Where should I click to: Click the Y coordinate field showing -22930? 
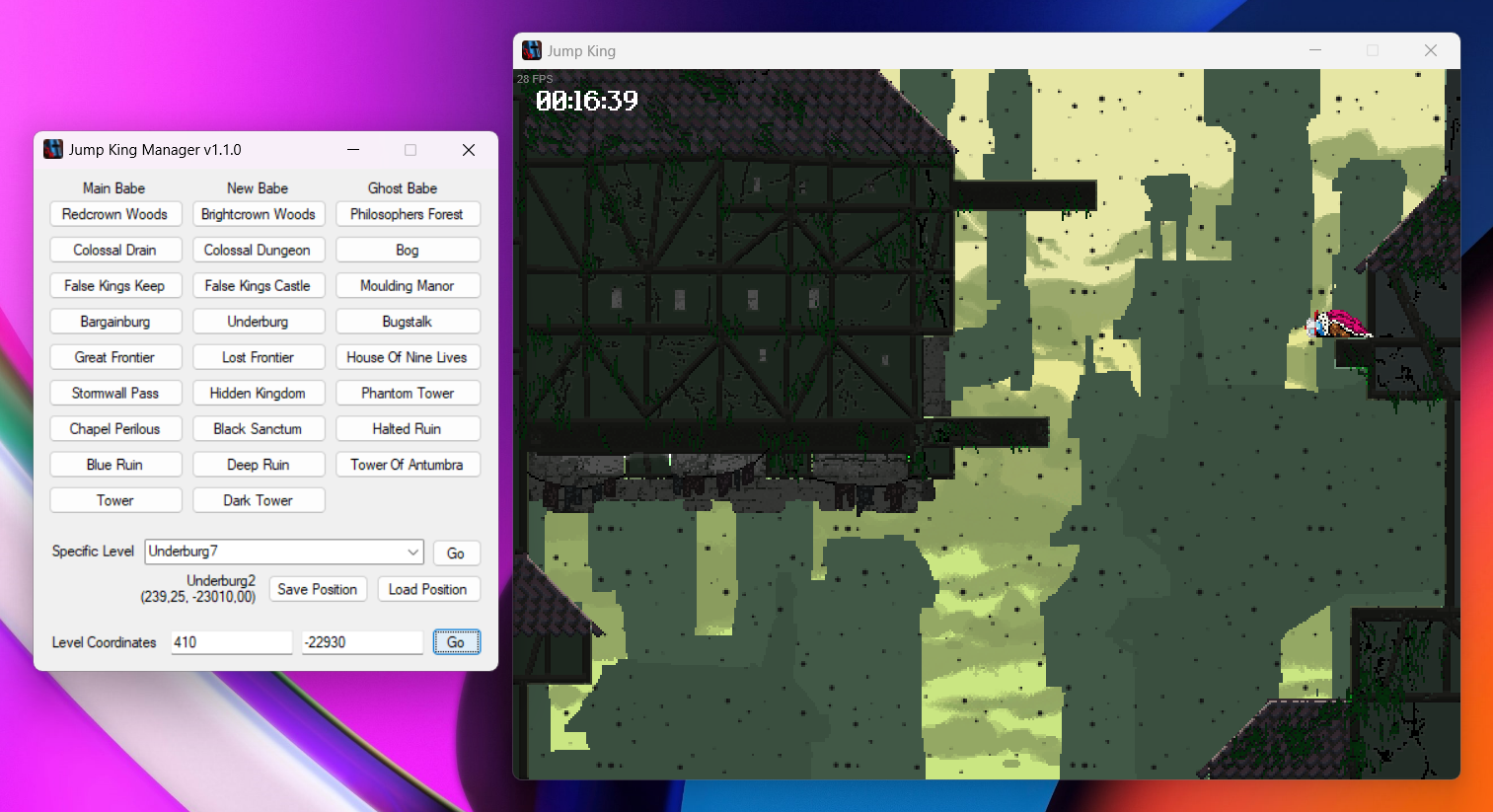tap(362, 642)
